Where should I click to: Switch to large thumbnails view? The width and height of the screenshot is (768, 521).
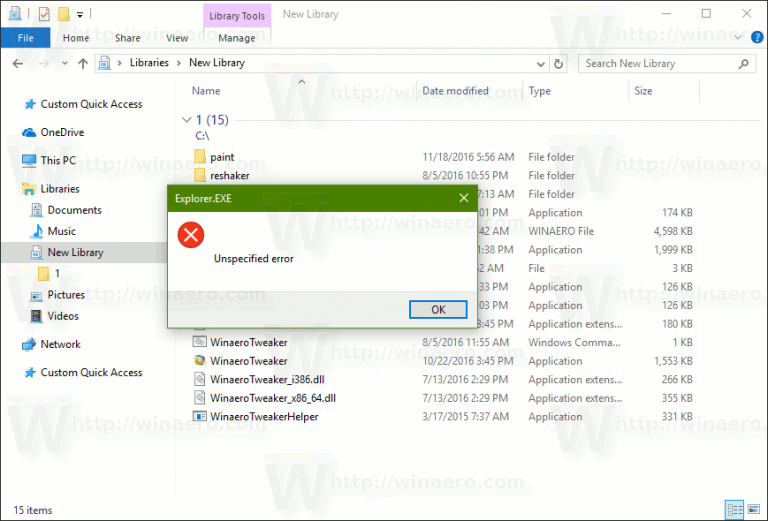pos(754,510)
